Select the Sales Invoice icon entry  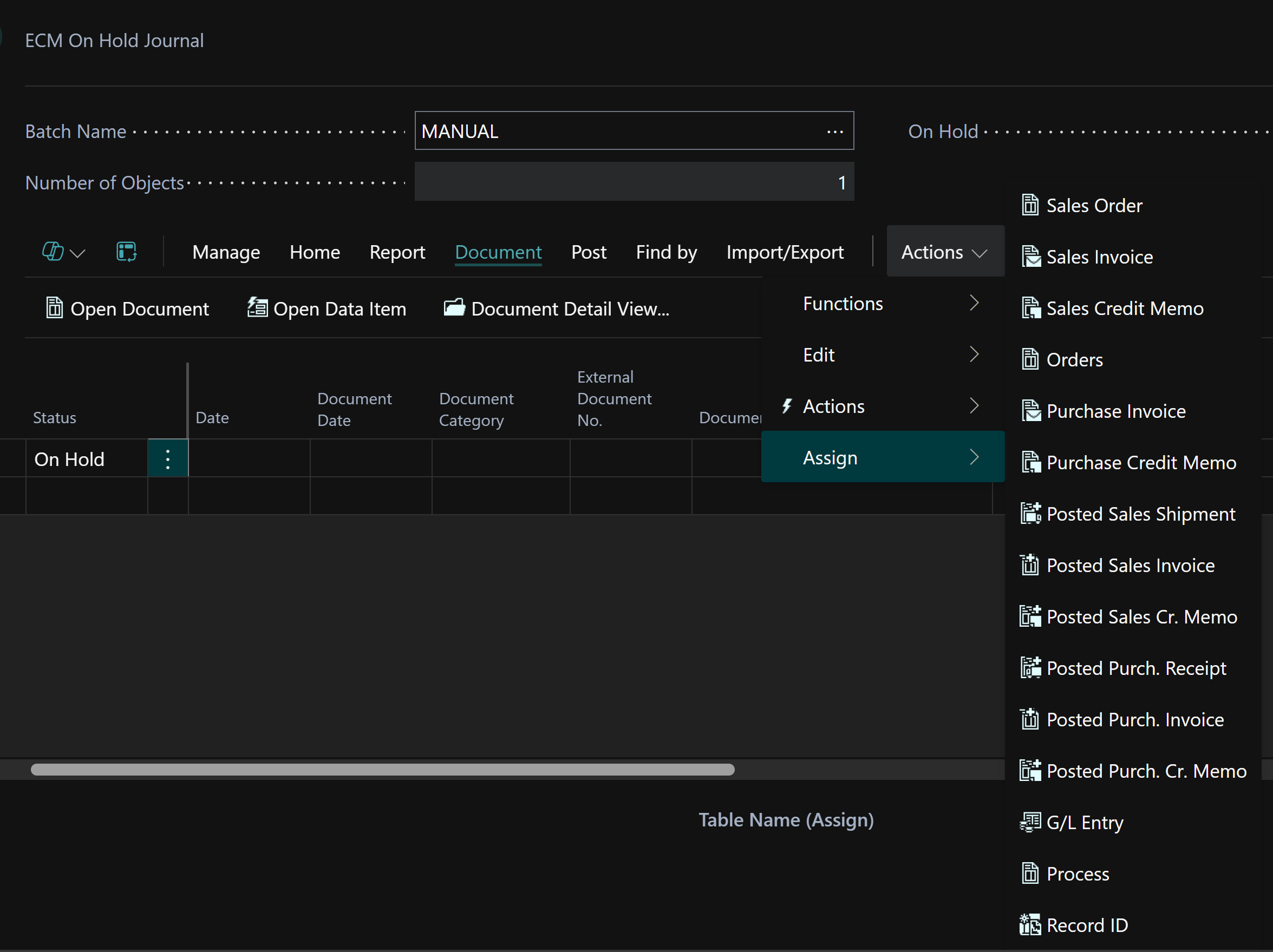click(x=1031, y=257)
